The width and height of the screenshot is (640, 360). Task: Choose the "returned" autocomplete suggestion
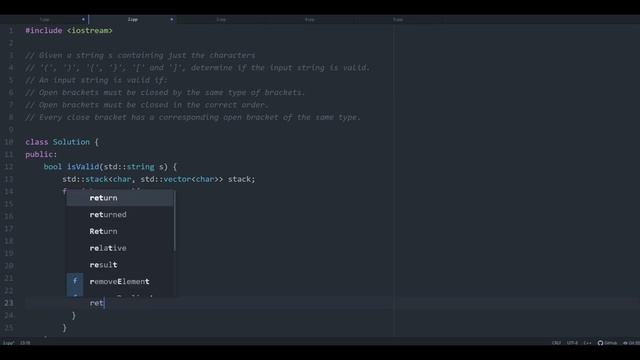[120, 215]
